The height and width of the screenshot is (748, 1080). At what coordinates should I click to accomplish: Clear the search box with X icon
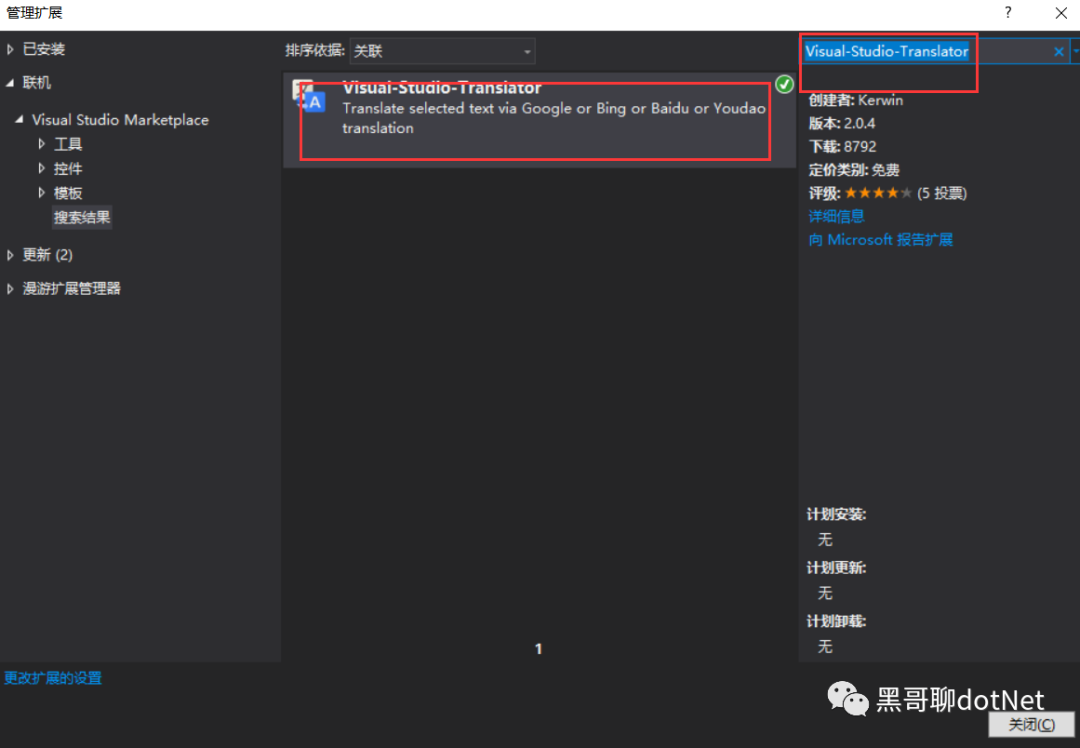pyautogui.click(x=1059, y=52)
